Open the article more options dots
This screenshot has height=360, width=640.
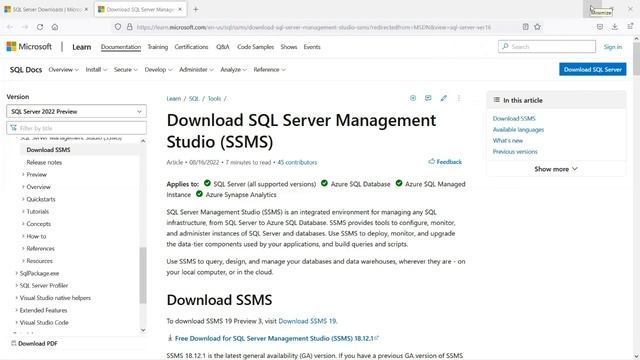[x=459, y=98]
